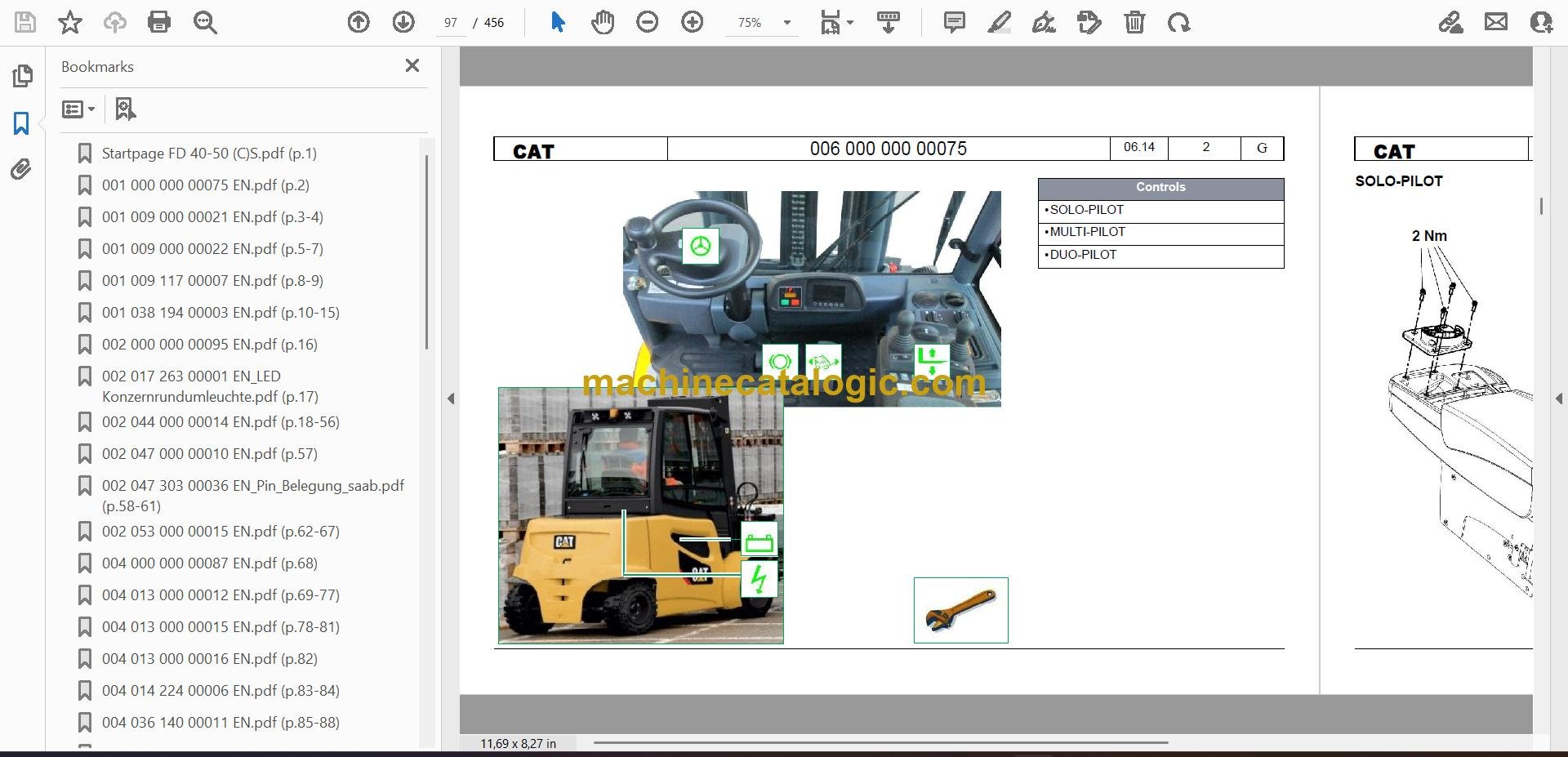Click the horizontal document scrollbar
This screenshot has width=1568, height=757.
pyautogui.click(x=880, y=743)
